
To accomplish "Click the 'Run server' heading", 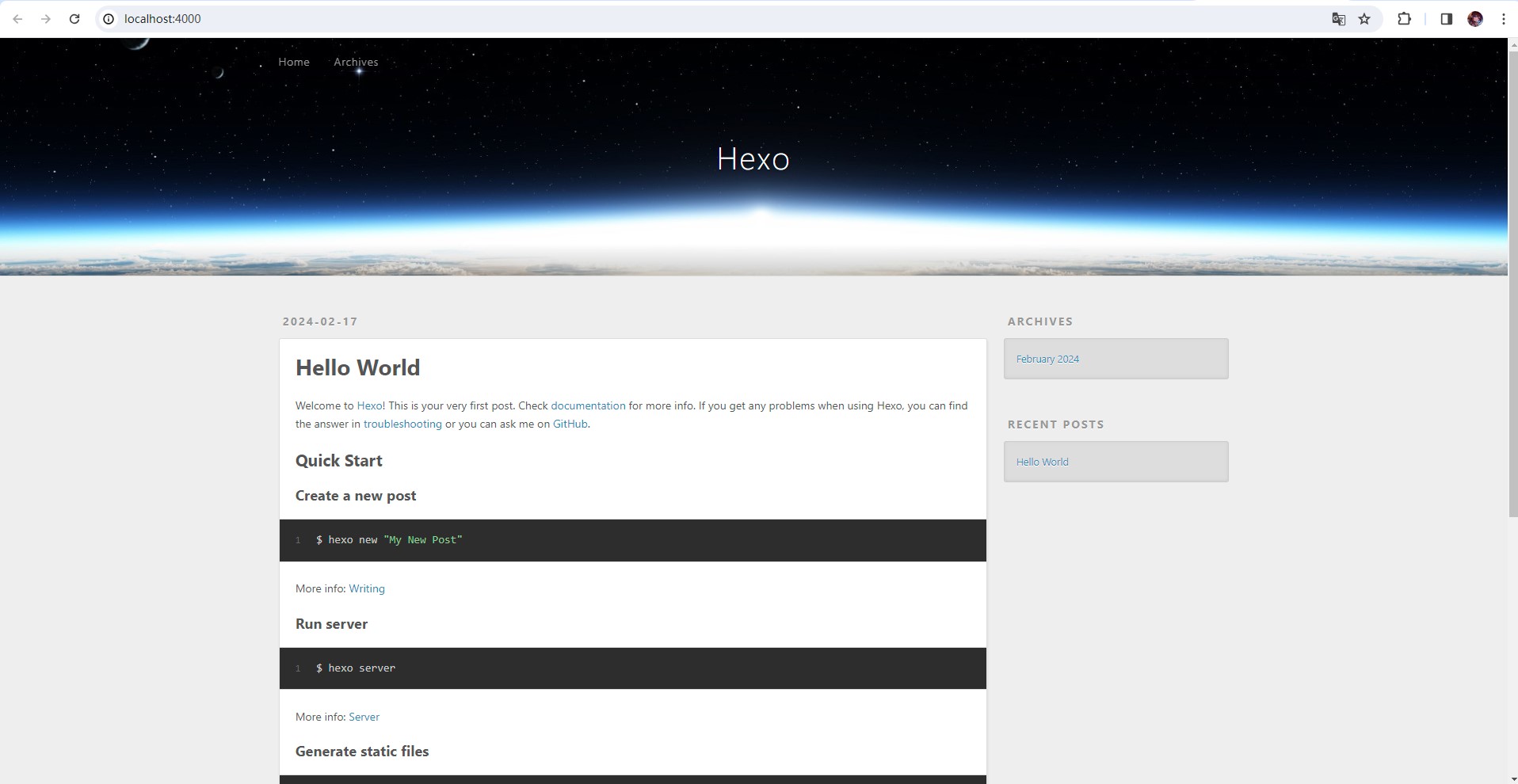I will (331, 624).
